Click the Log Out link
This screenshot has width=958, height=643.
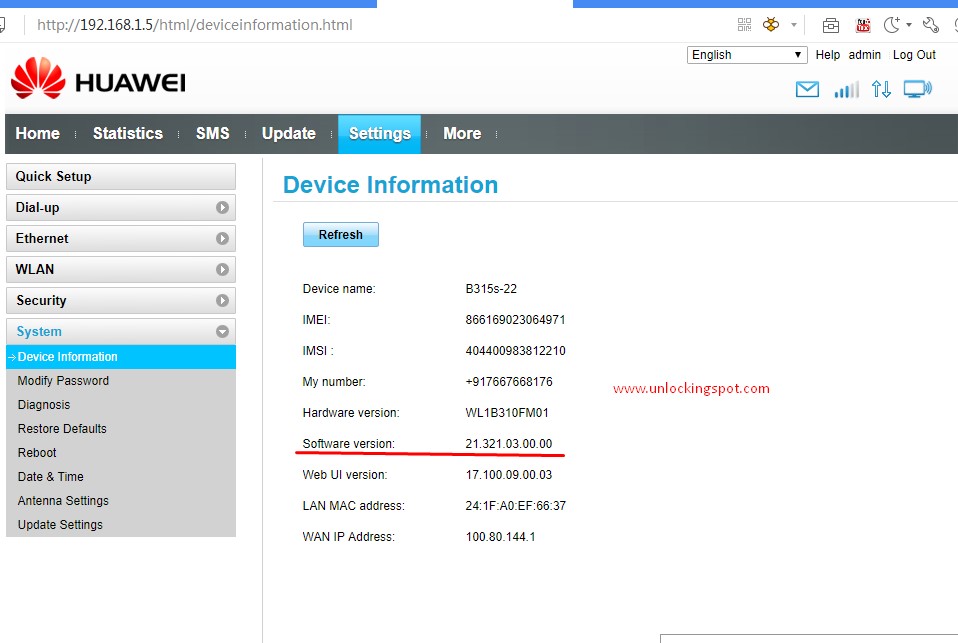pos(913,55)
